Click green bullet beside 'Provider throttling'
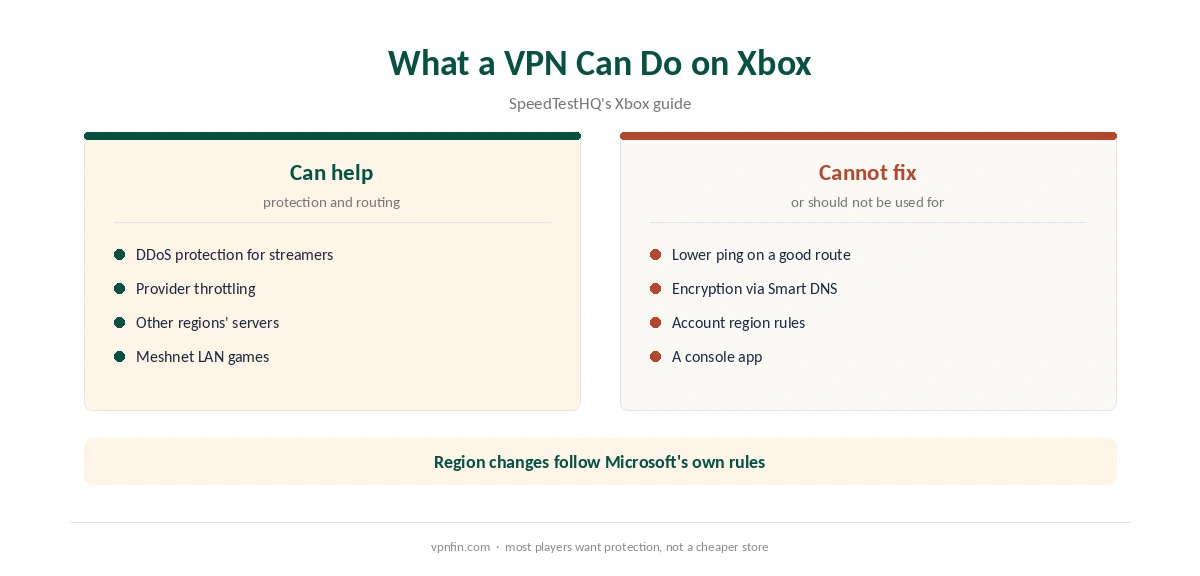 120,289
